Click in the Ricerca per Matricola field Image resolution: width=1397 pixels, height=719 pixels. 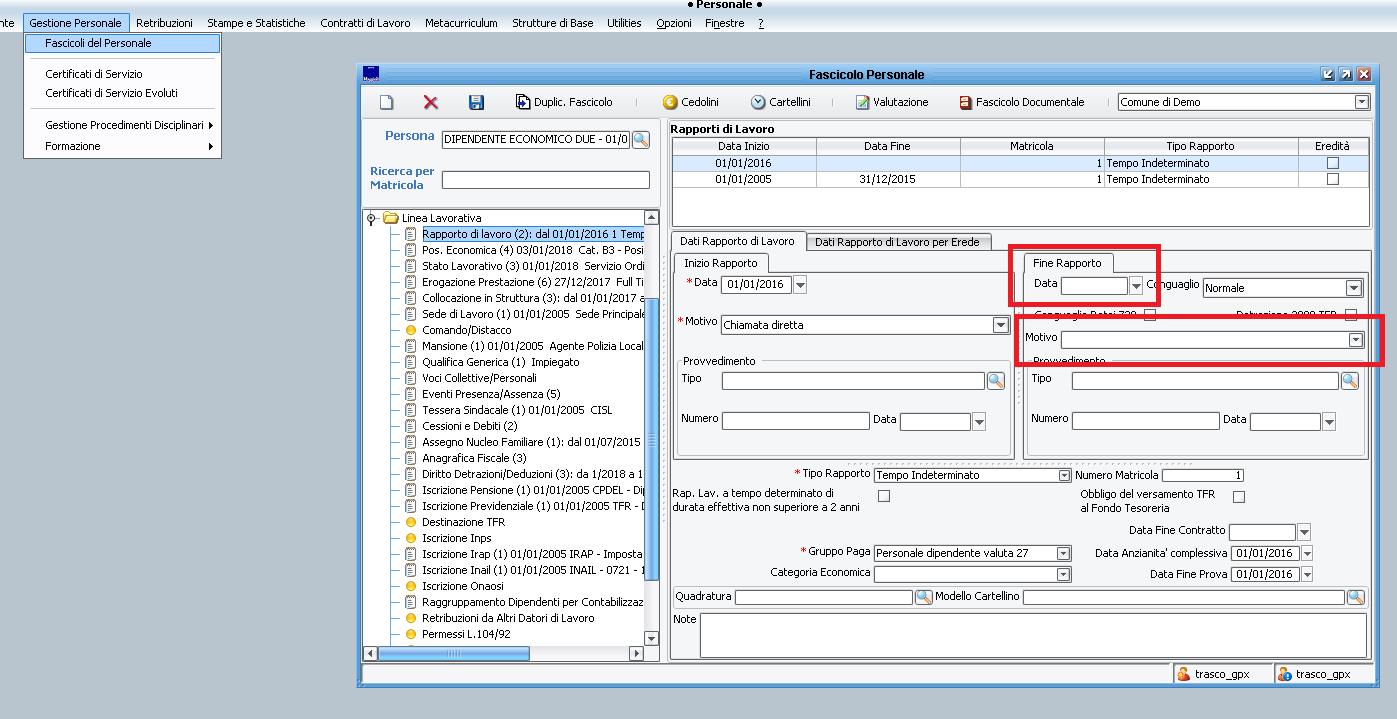pos(545,180)
